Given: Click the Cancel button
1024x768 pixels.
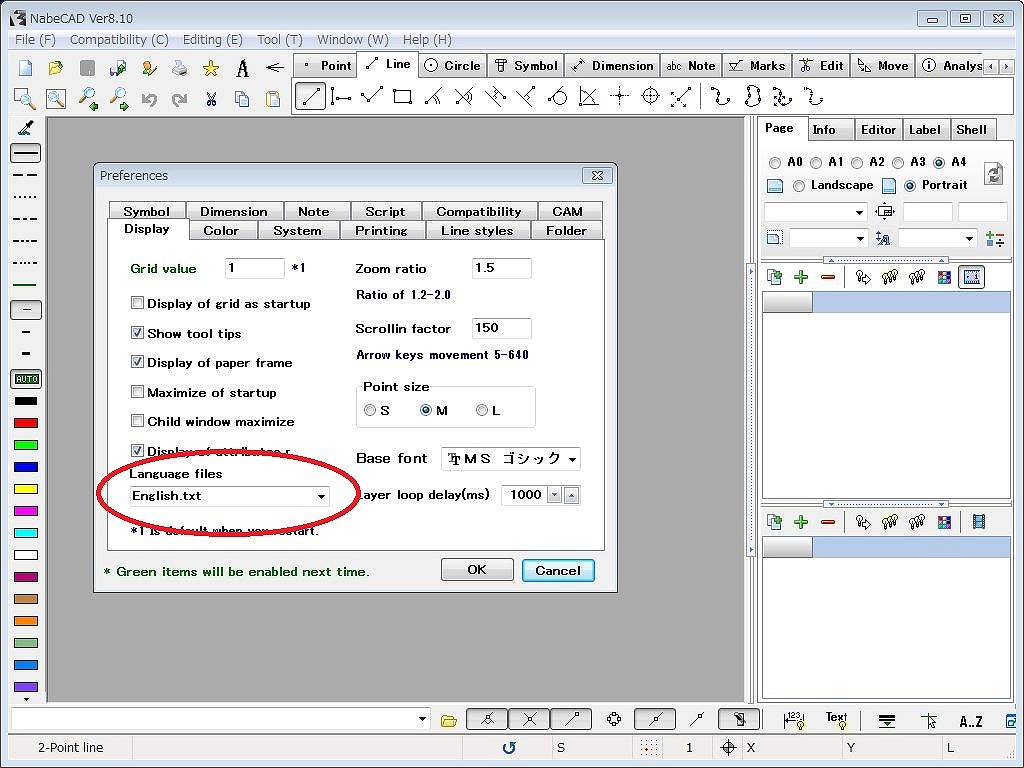Looking at the screenshot, I should tap(558, 570).
